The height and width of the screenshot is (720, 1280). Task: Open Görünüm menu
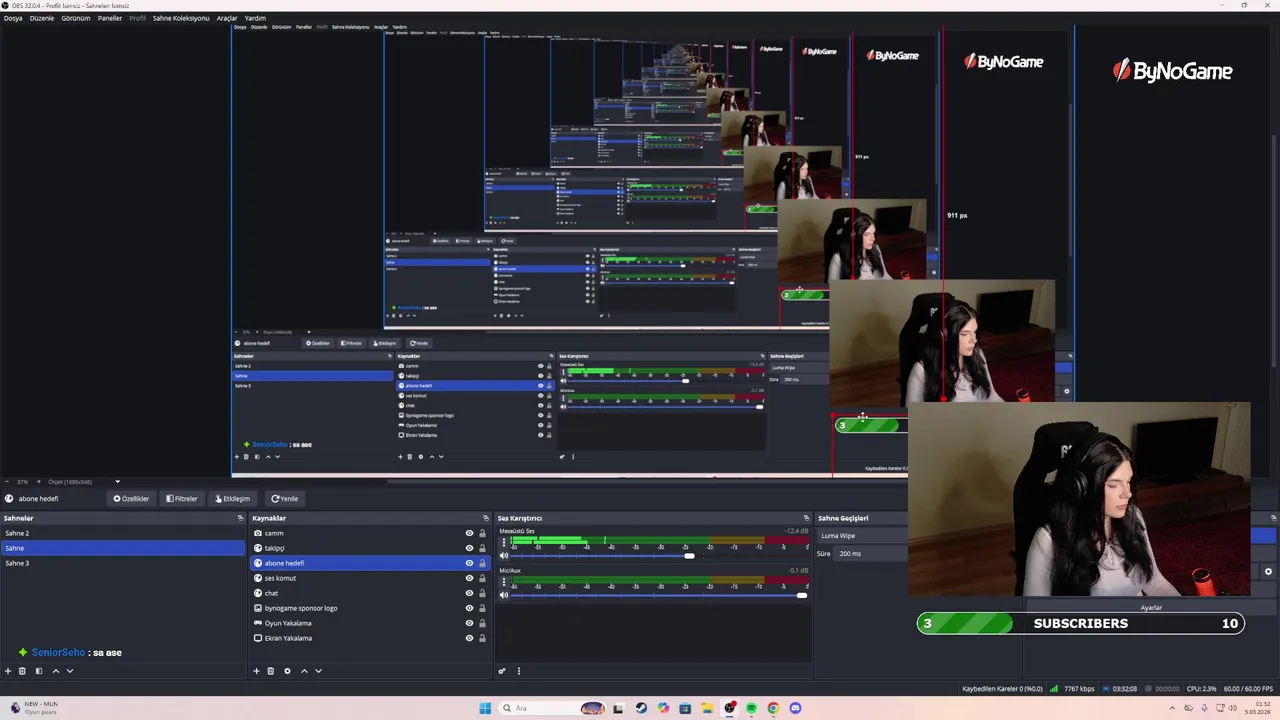76,18
